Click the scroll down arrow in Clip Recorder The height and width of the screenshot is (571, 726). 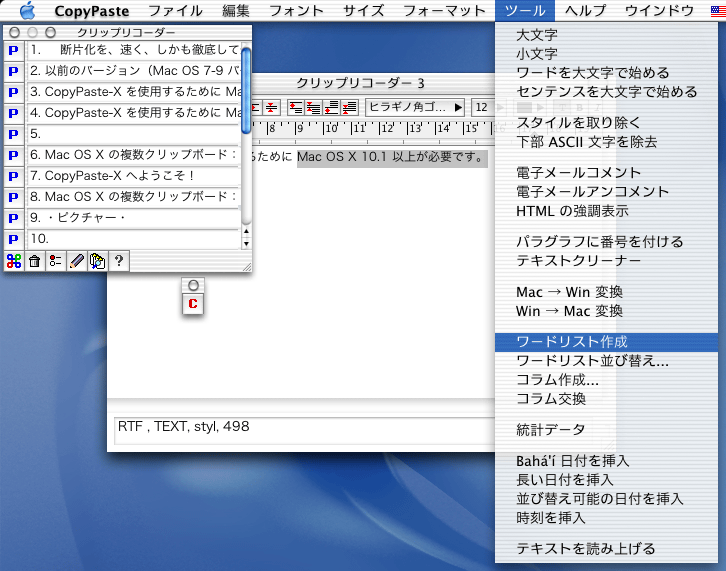point(246,244)
